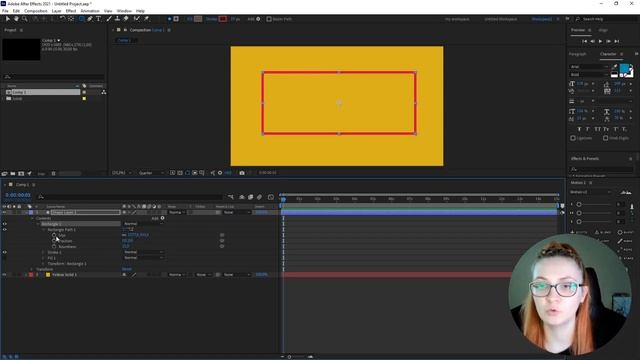
Task: Open viewer resolution Quarter dropdown
Action: coord(151,173)
